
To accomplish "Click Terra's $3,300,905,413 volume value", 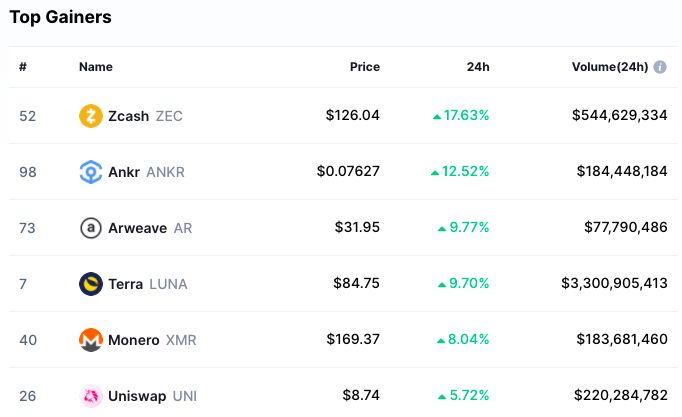I will [614, 284].
